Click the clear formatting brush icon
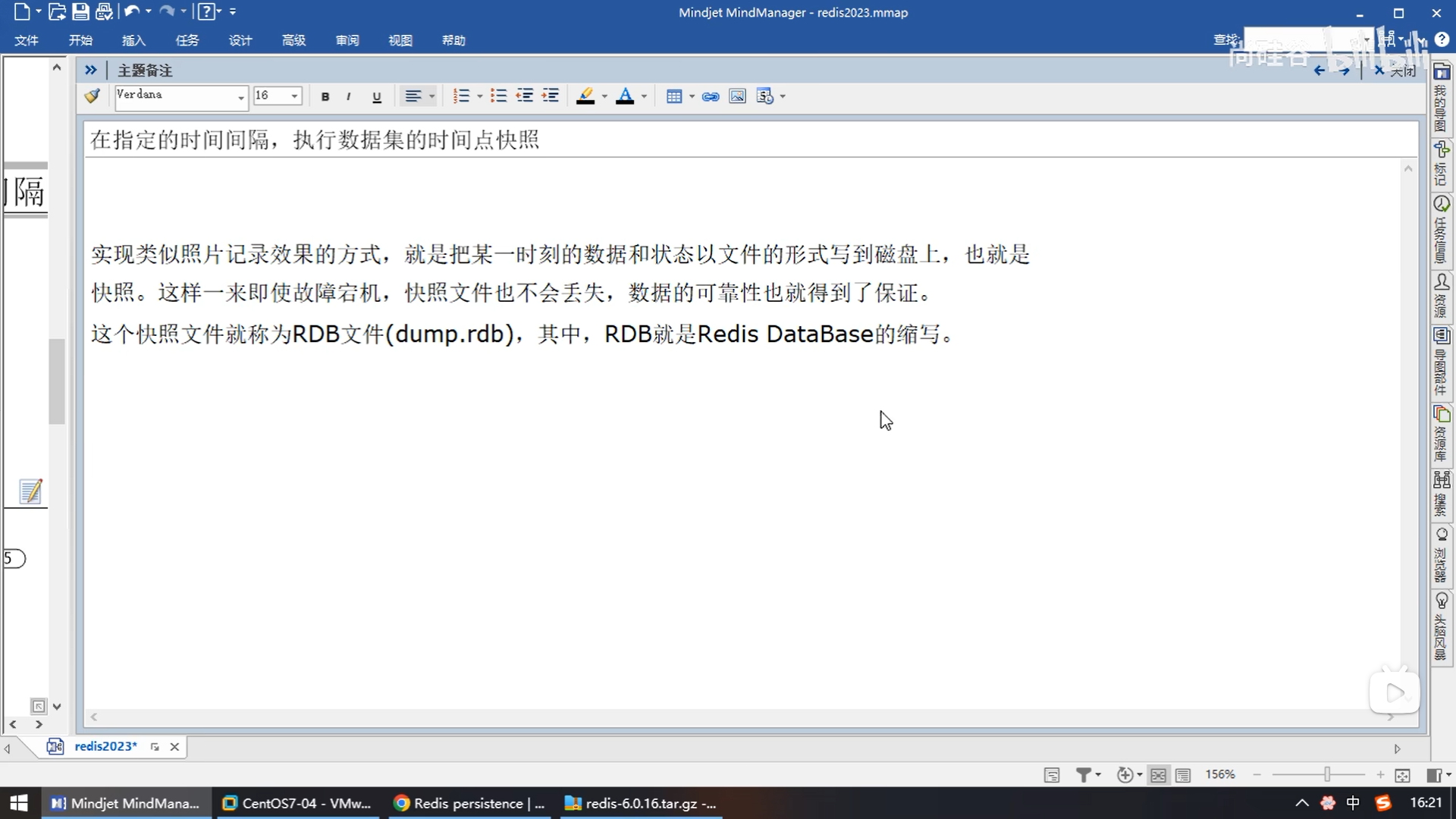Viewport: 1456px width, 819px height. tap(93, 96)
